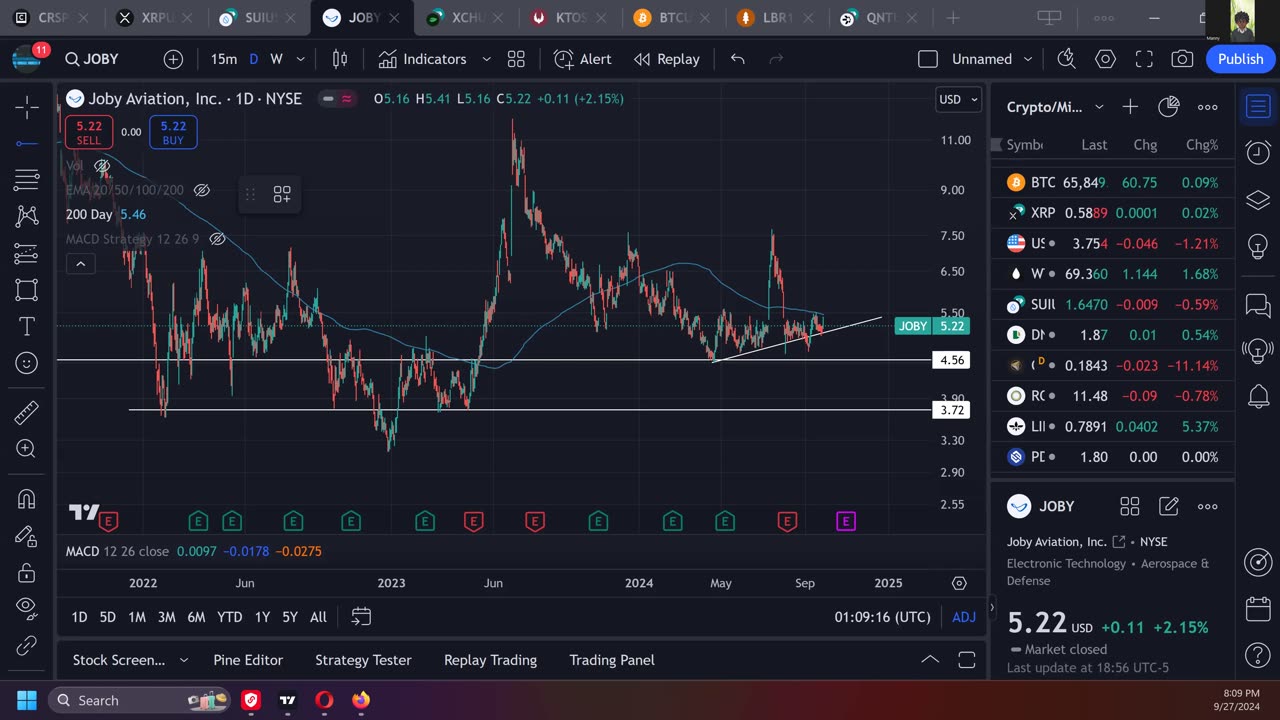Toggle Vol indicator visibility
This screenshot has height=720, width=1280.
102,165
